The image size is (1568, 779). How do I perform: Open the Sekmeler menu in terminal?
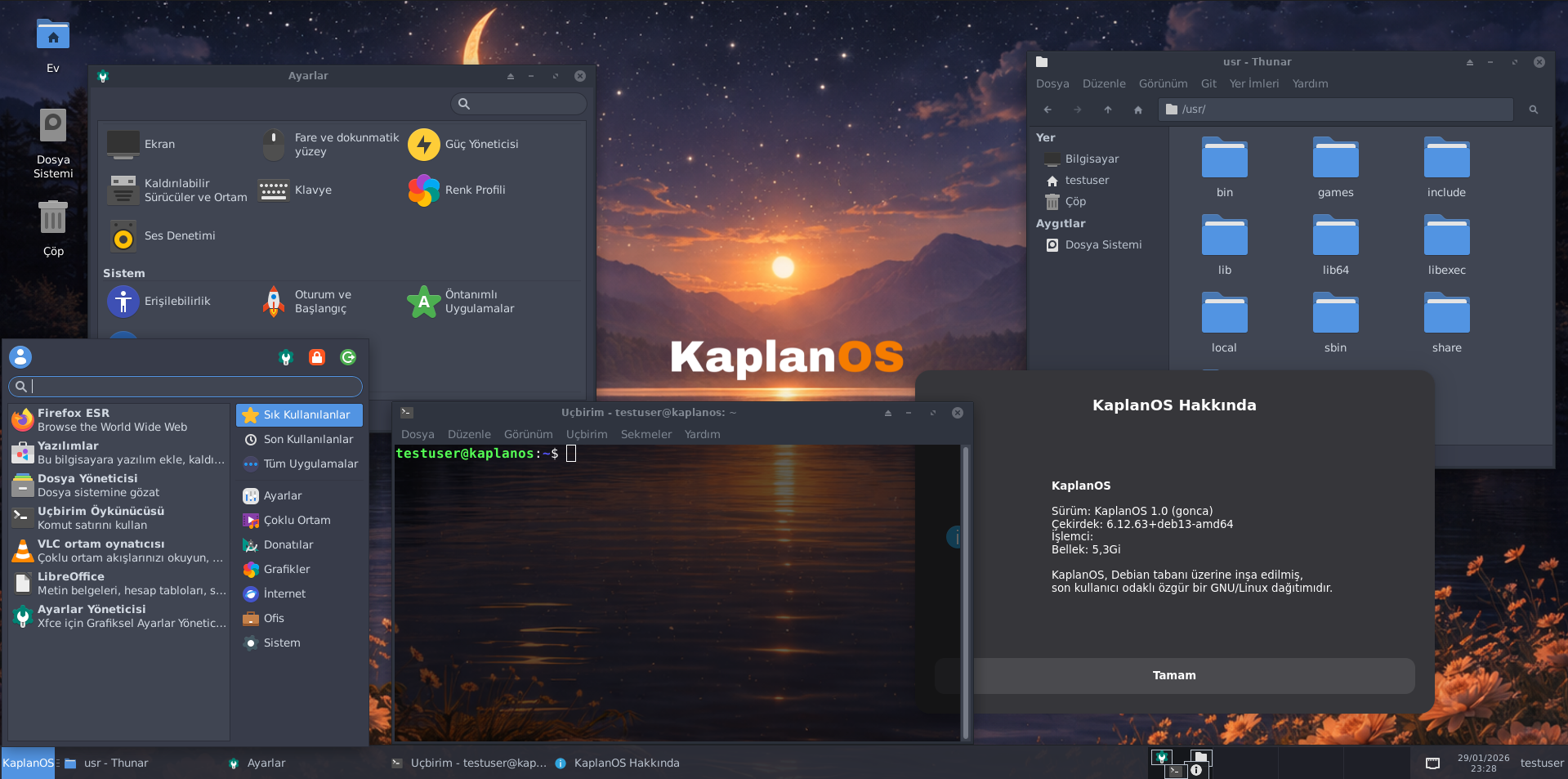click(x=646, y=435)
